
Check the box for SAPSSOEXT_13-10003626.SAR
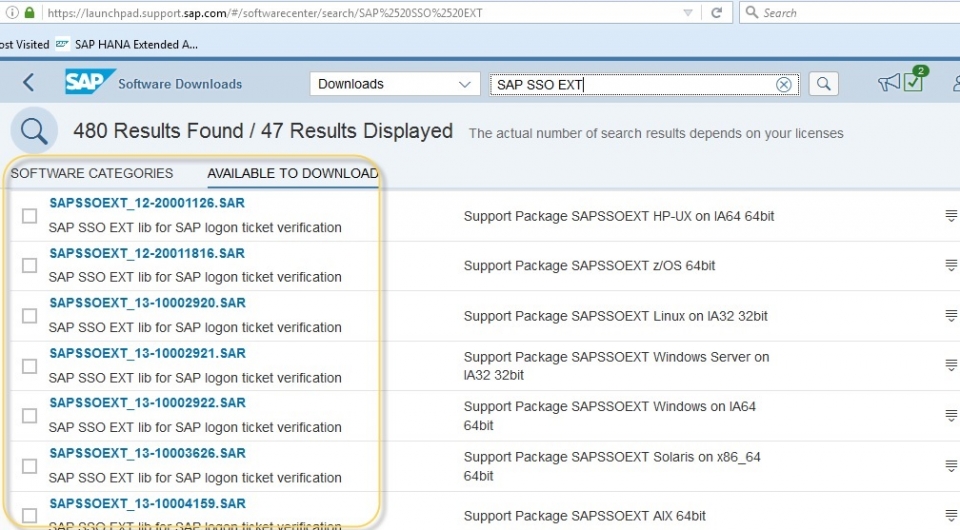pyautogui.click(x=29, y=466)
